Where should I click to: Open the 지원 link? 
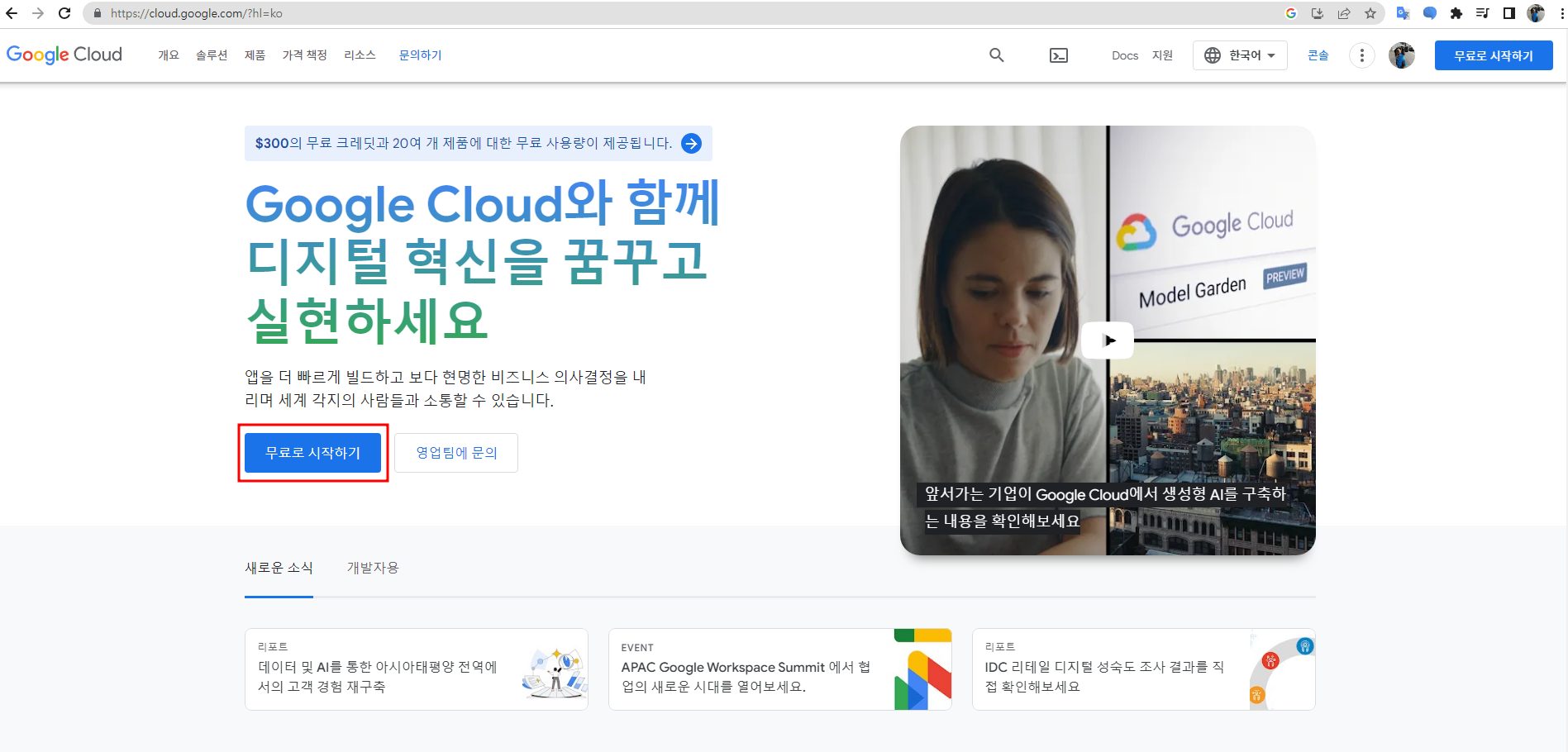1162,55
